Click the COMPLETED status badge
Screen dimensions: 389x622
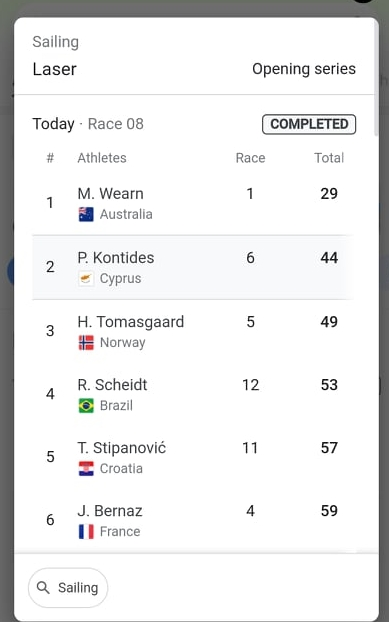tap(309, 124)
